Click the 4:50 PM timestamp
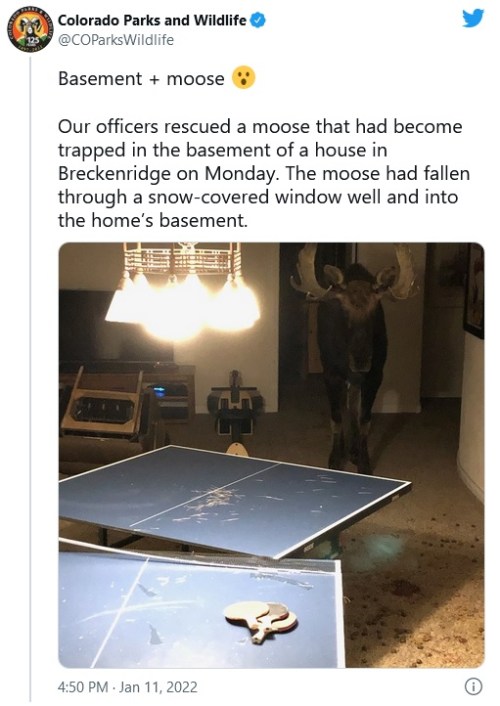 tap(83, 687)
